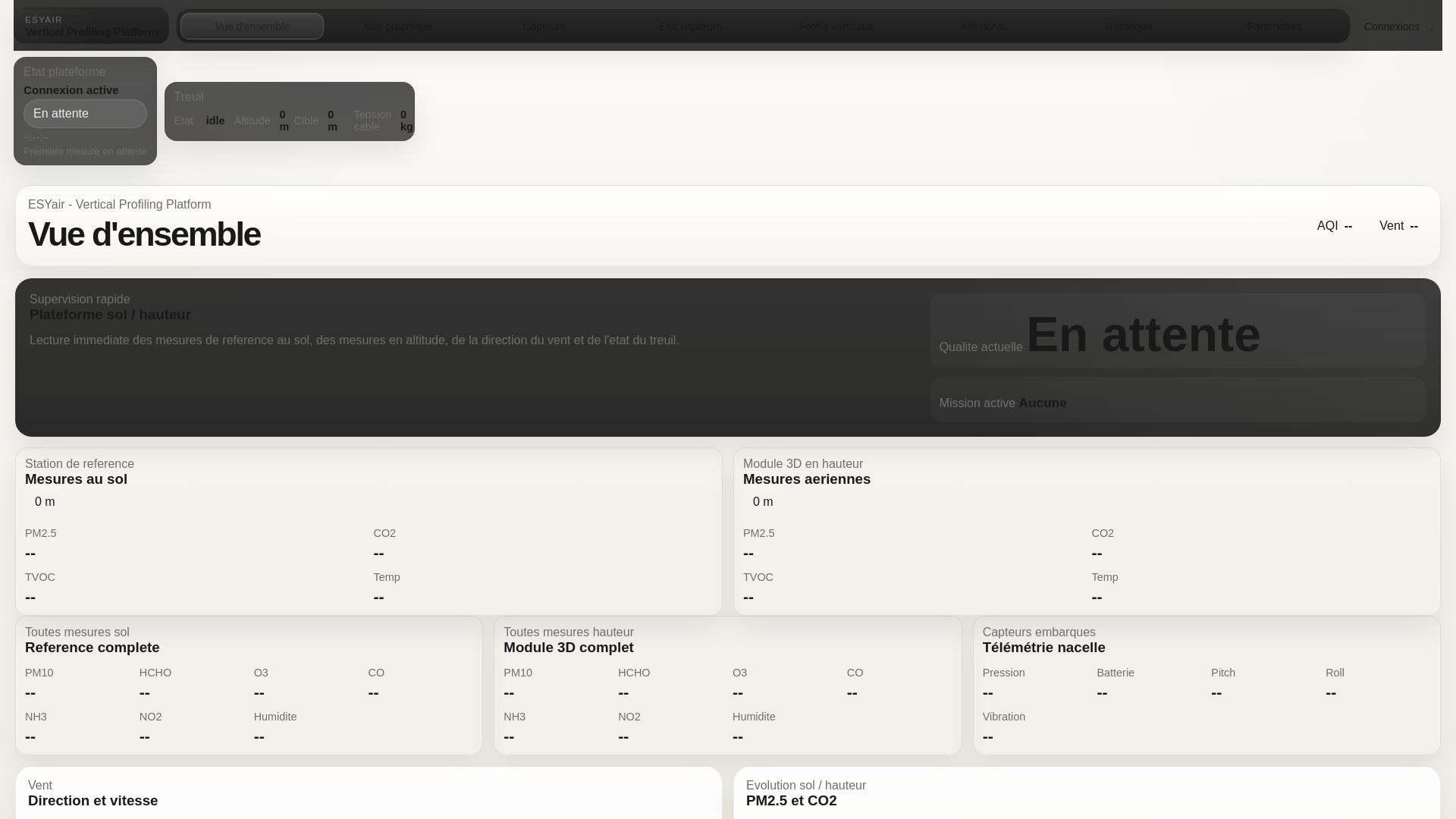Click the Mesures au sol heading

76,479
